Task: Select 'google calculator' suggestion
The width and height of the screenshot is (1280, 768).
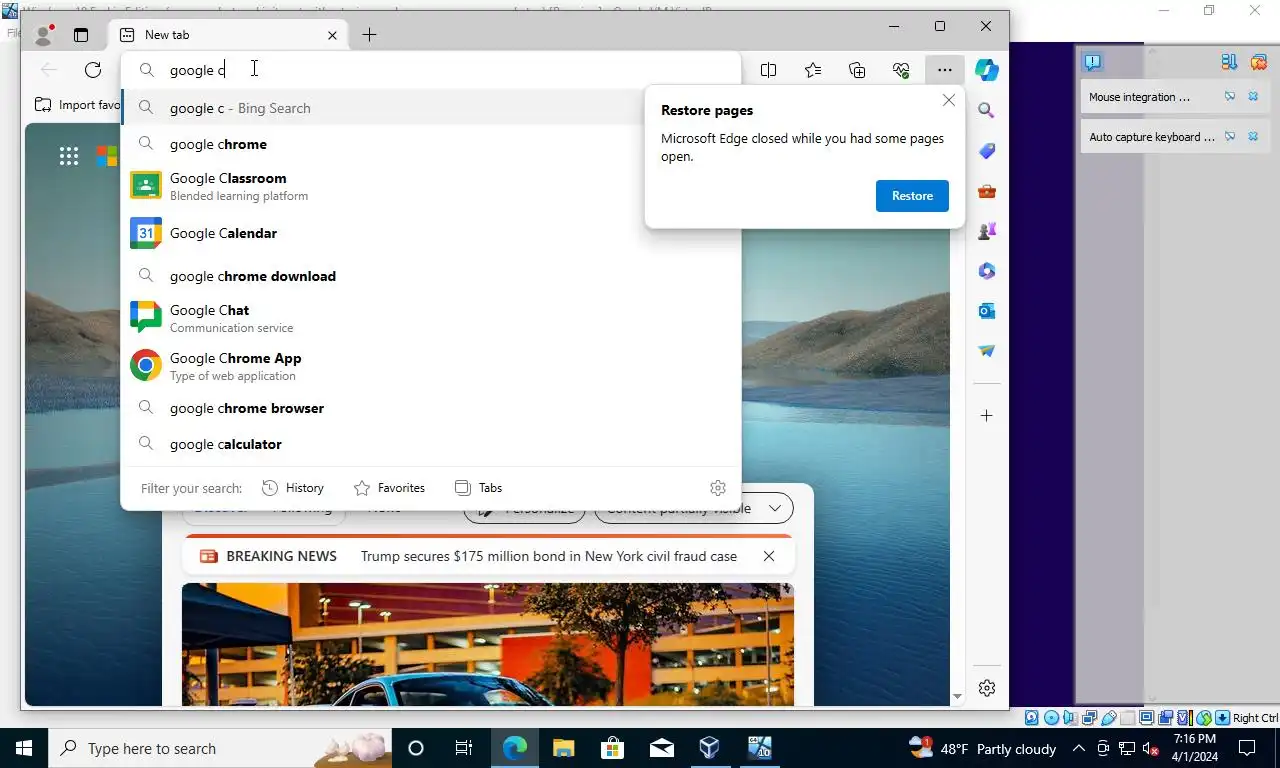Action: coord(431,444)
